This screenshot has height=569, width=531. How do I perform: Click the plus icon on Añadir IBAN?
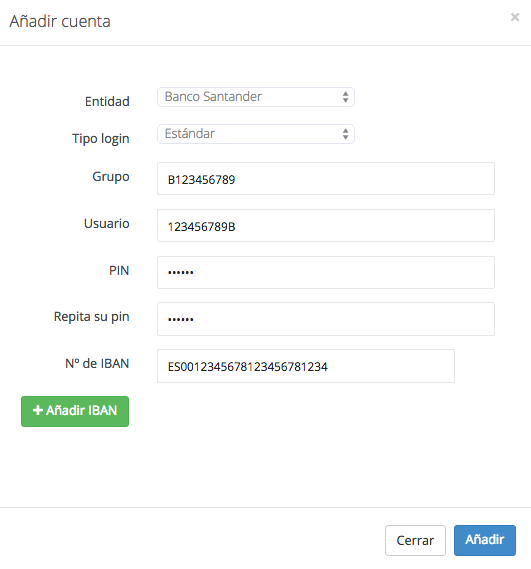[x=38, y=410]
